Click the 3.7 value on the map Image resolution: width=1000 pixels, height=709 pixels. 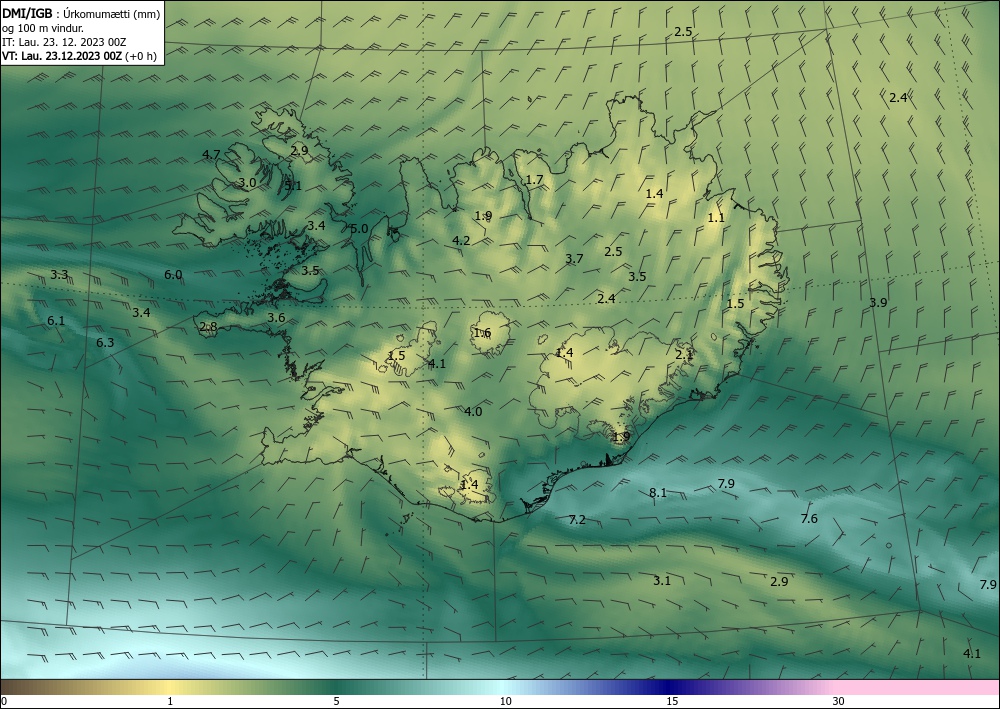pos(574,258)
